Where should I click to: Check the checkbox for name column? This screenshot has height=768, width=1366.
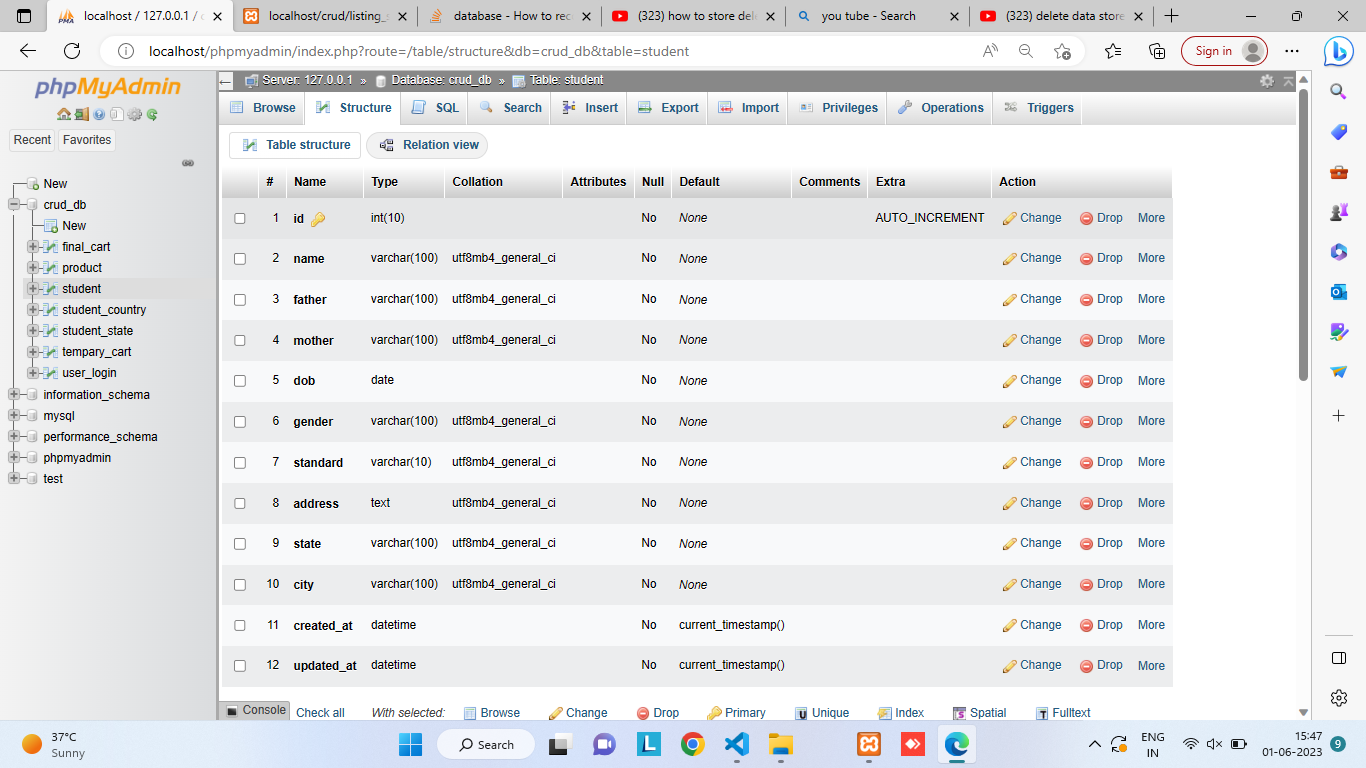[240, 259]
